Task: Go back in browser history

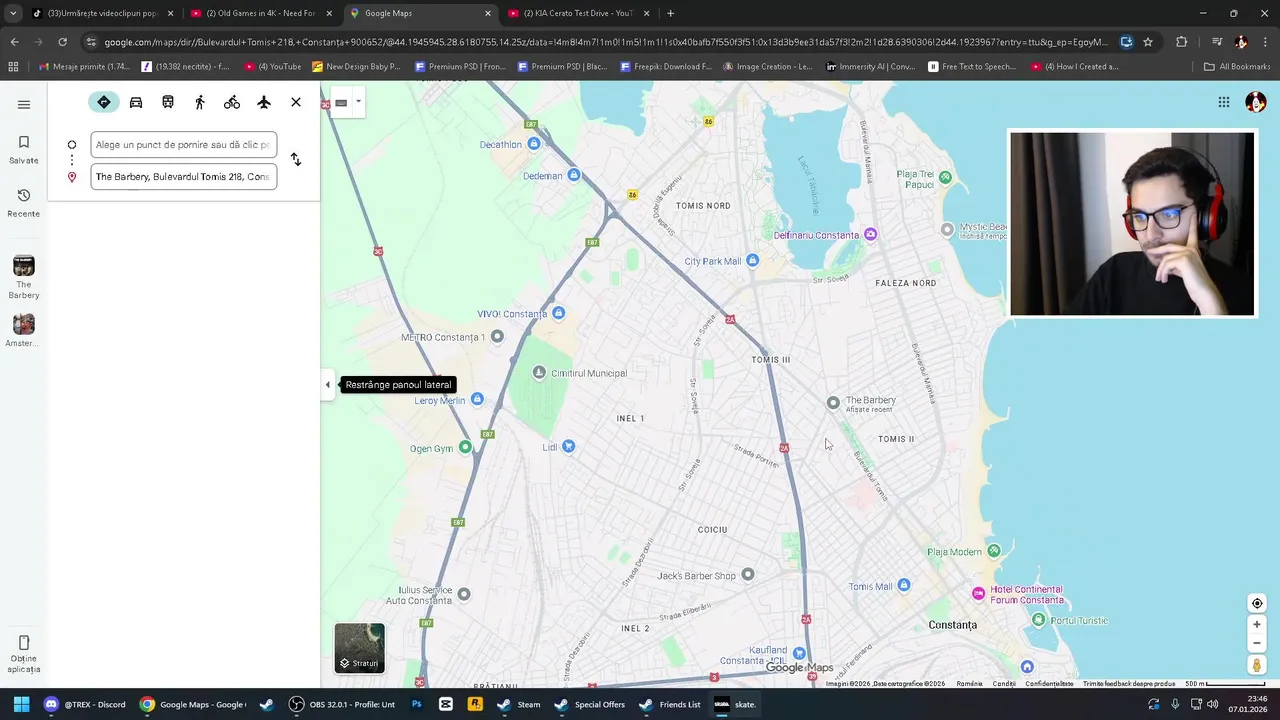Action: pyautogui.click(x=14, y=42)
